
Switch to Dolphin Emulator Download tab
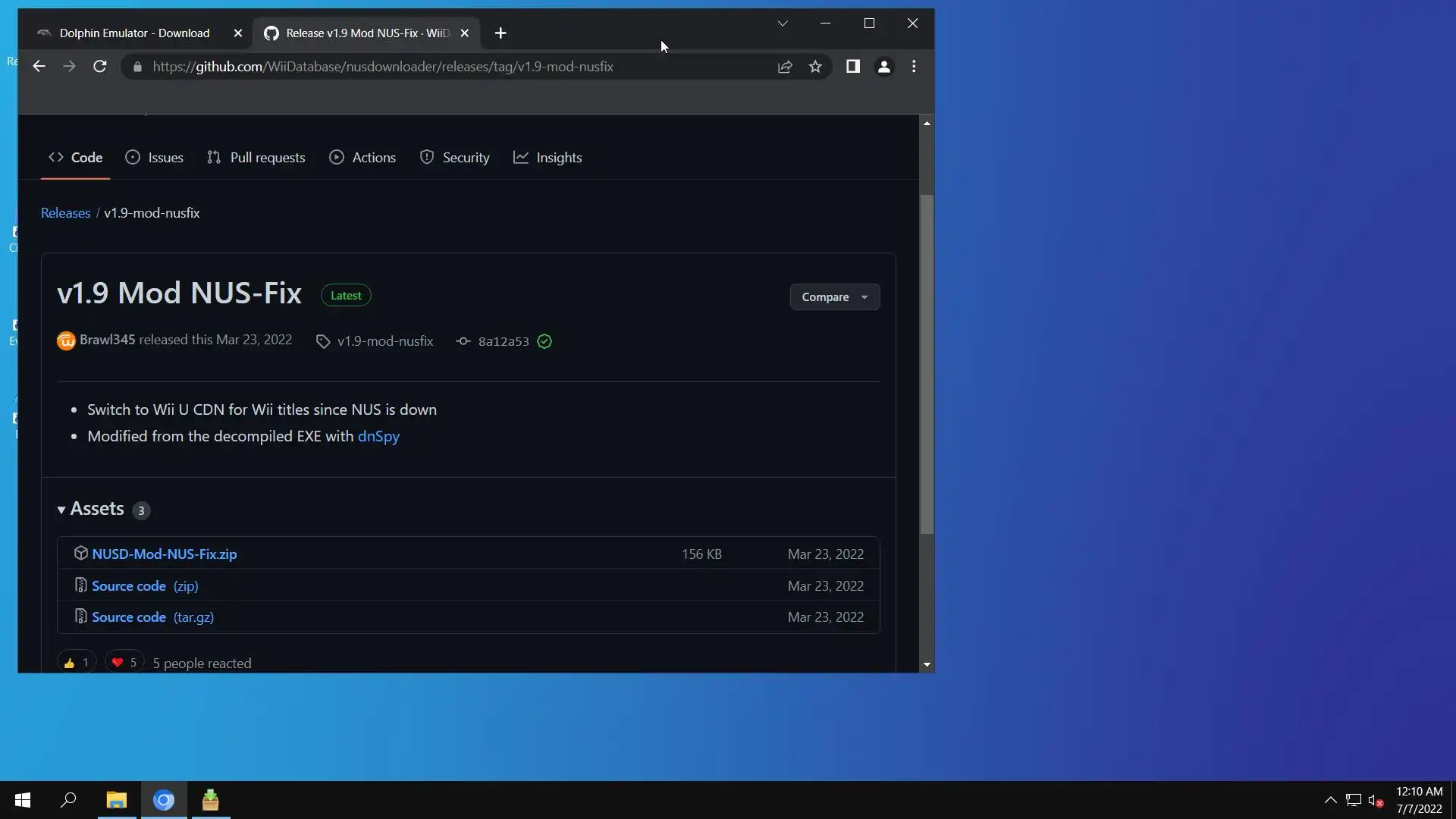[x=134, y=33]
